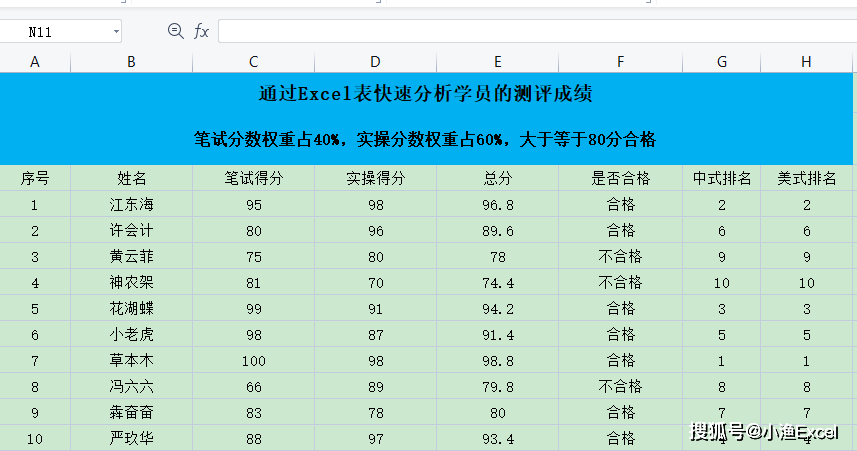The image size is (857, 451).
Task: Click the name cell 许会计
Action: 131,231
